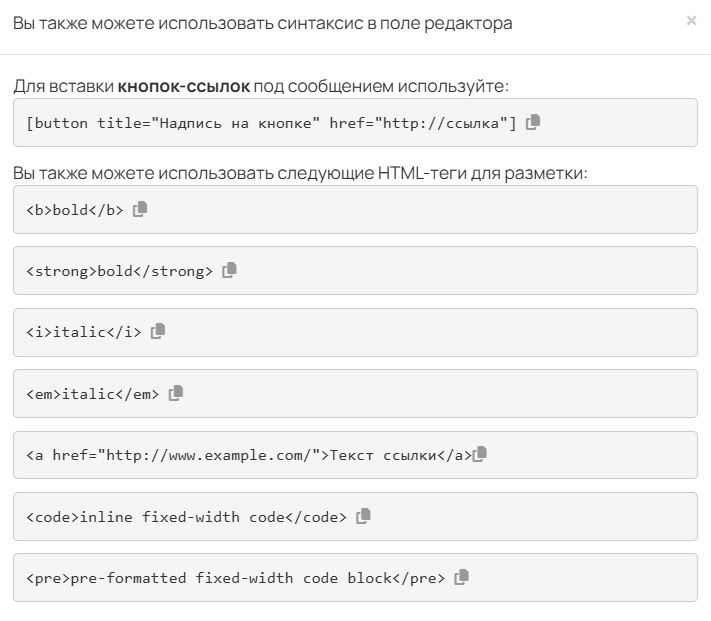Click the <em>italic</em> code text
711x621 pixels.
(93, 394)
